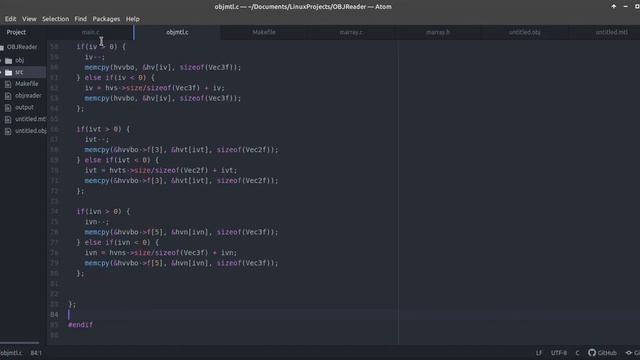Click the untitled.obj file icon in tree
Screen dimensions: 640x360
8,131
